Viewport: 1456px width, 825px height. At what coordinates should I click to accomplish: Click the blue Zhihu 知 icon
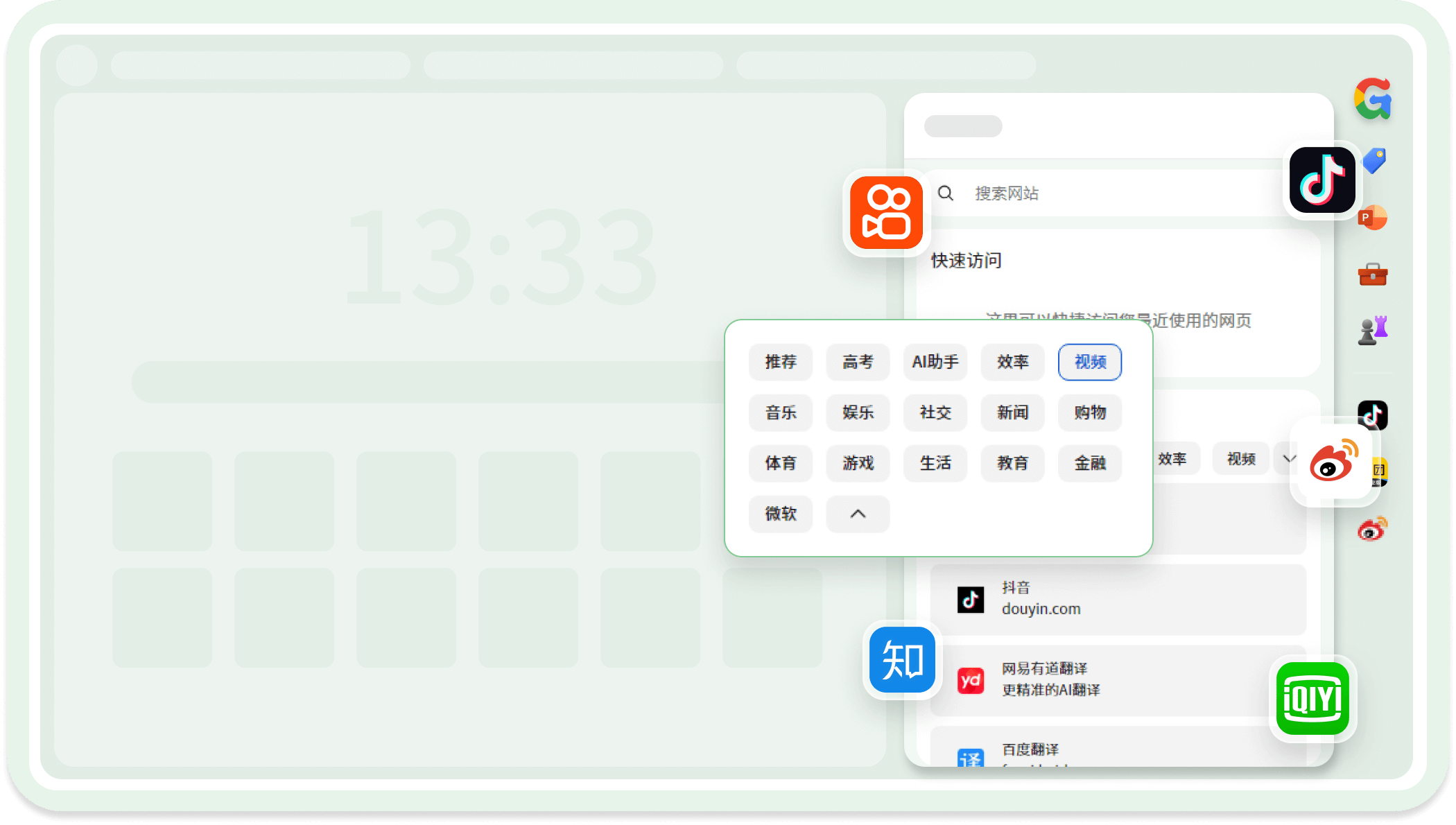coord(902,659)
